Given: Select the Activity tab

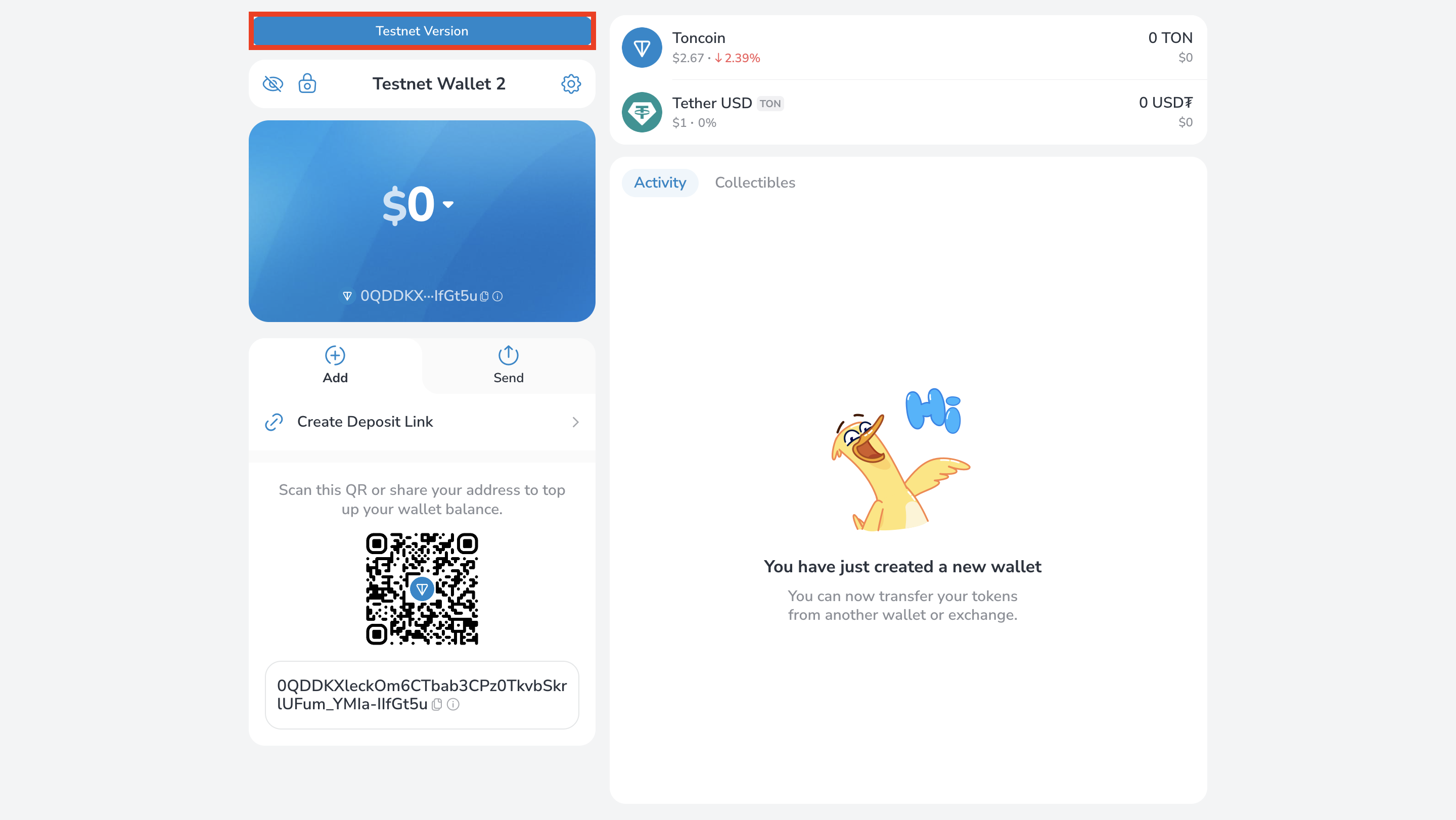Looking at the screenshot, I should point(660,183).
